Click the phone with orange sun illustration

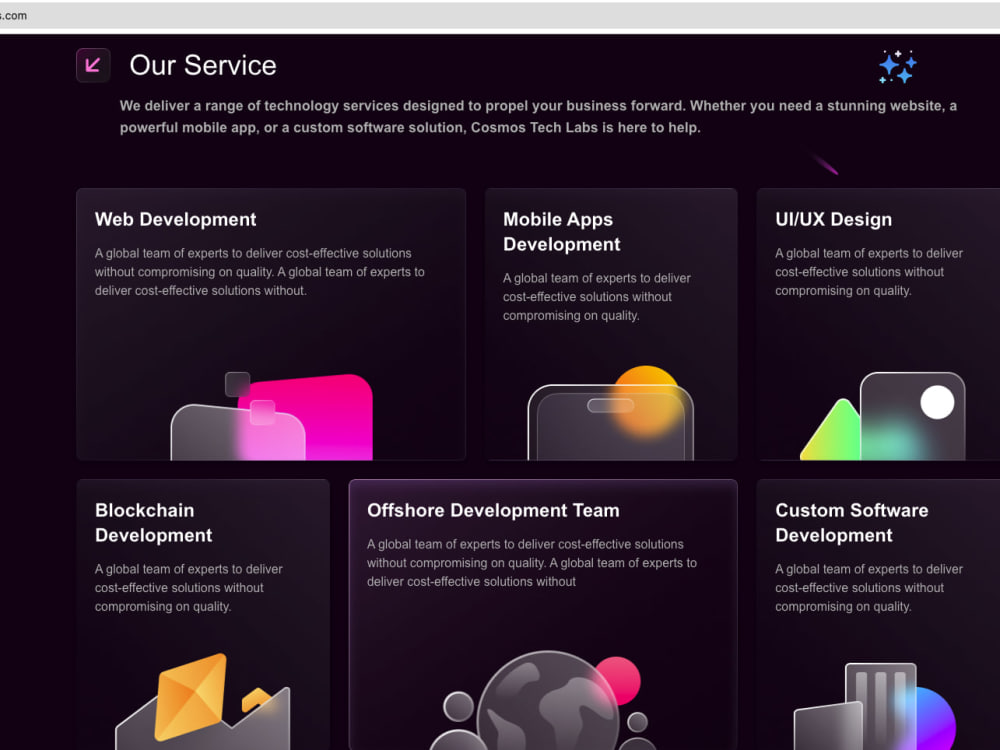[x=610, y=413]
